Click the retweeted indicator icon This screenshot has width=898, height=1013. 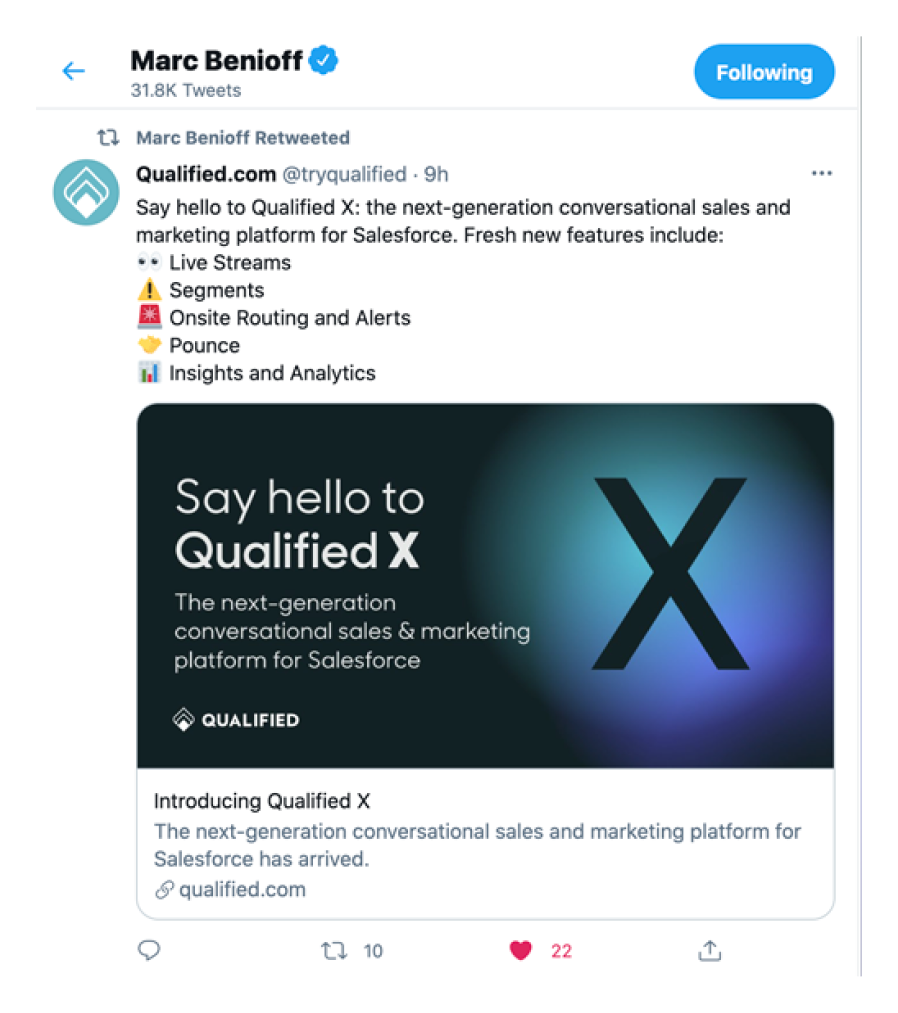108,138
